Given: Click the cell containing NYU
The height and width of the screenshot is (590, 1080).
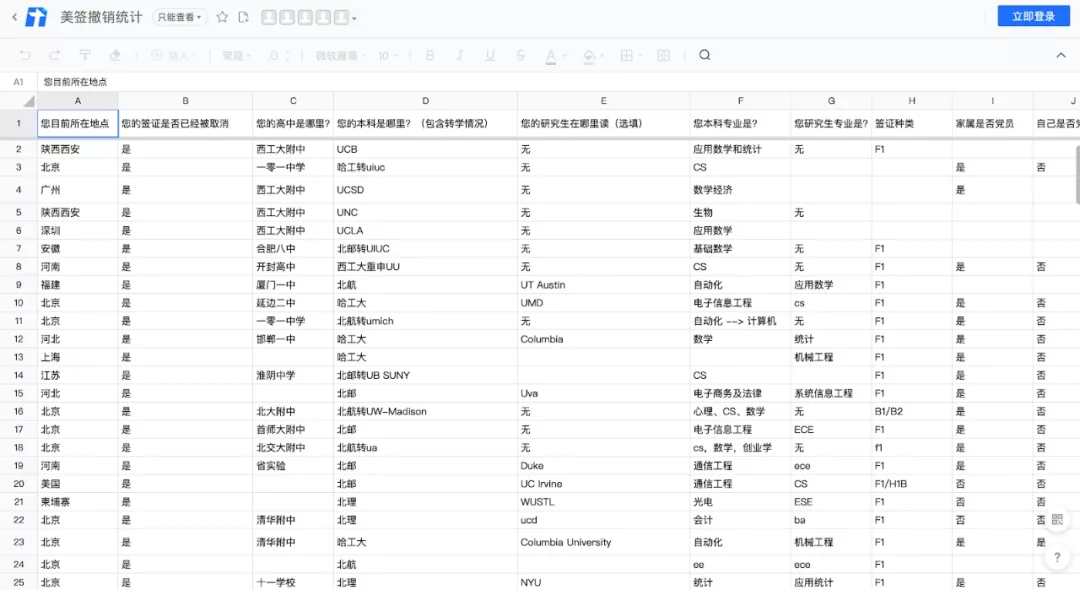Looking at the screenshot, I should pos(603,582).
